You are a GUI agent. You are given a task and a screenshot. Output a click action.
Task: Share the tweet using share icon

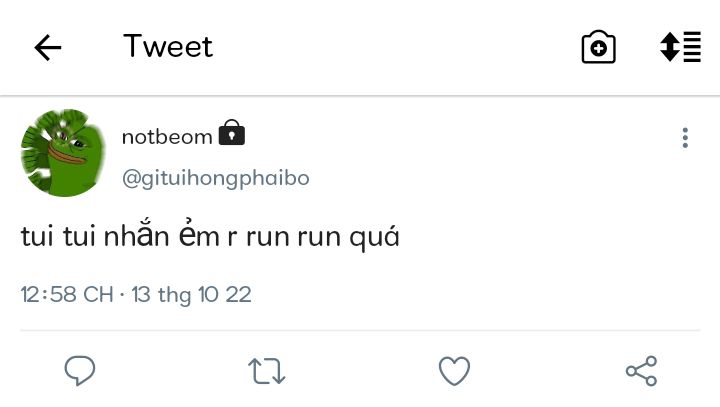click(641, 371)
